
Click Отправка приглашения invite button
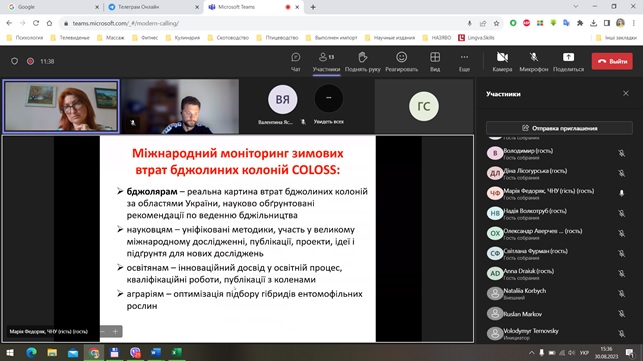559,128
